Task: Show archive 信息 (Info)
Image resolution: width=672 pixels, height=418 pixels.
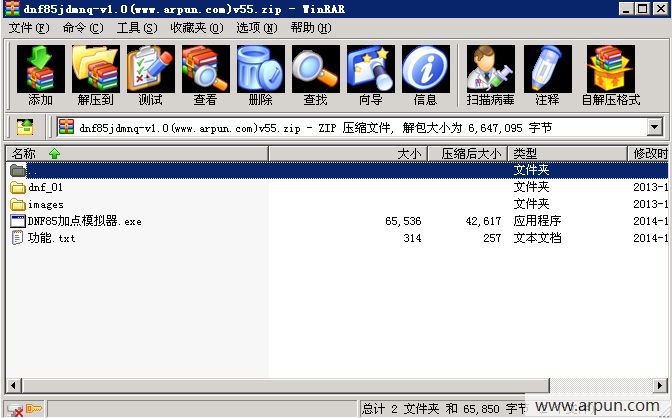Action: click(x=426, y=69)
